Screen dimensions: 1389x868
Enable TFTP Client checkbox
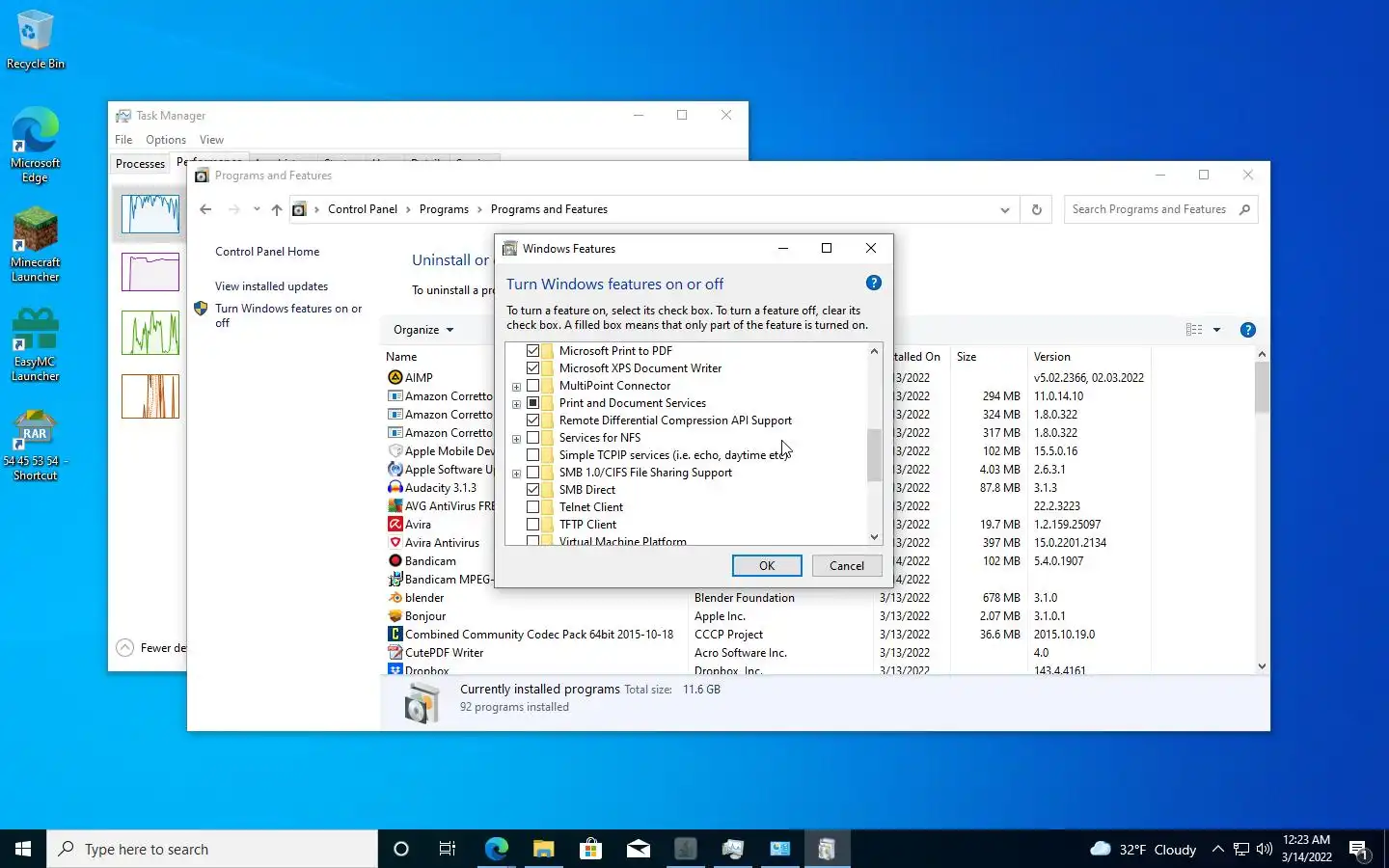(x=532, y=524)
